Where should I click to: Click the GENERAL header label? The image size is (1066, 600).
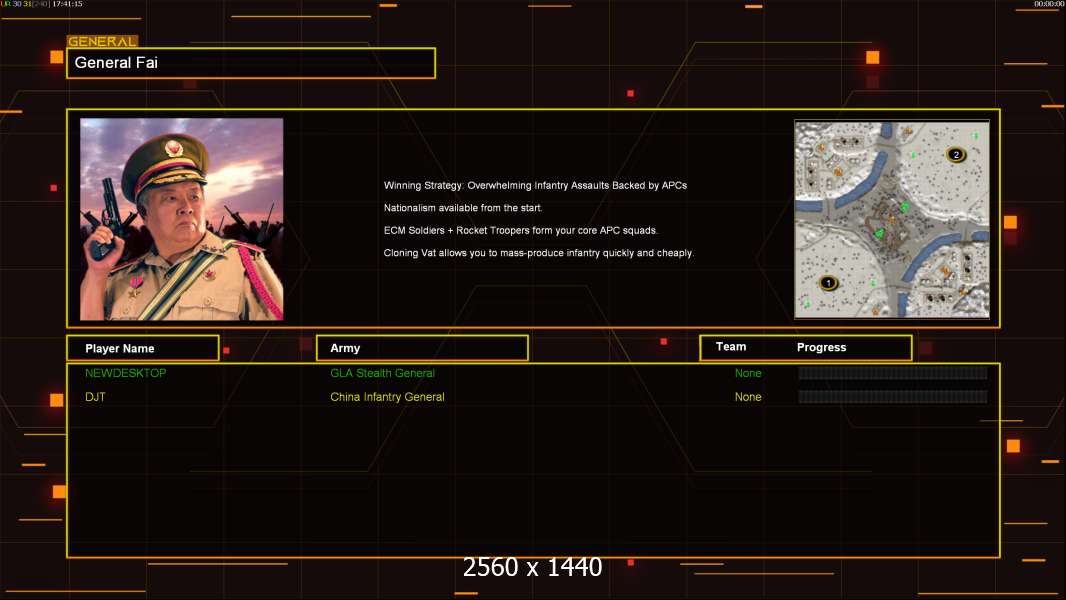point(102,41)
